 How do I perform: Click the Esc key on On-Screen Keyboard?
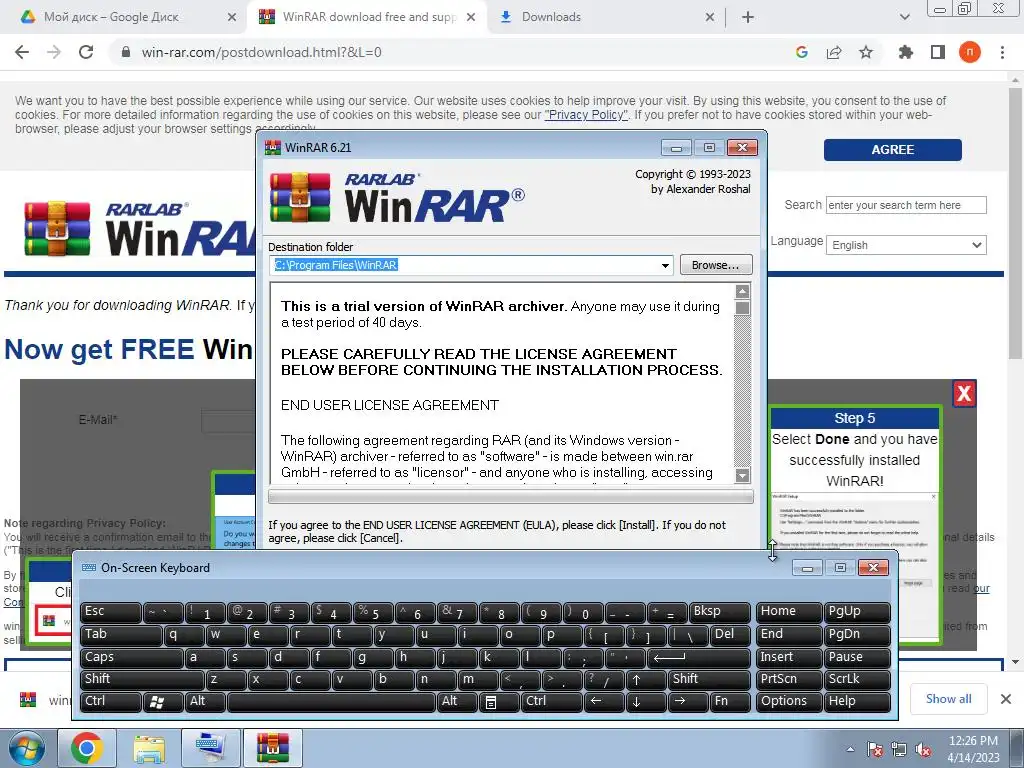[110, 612]
